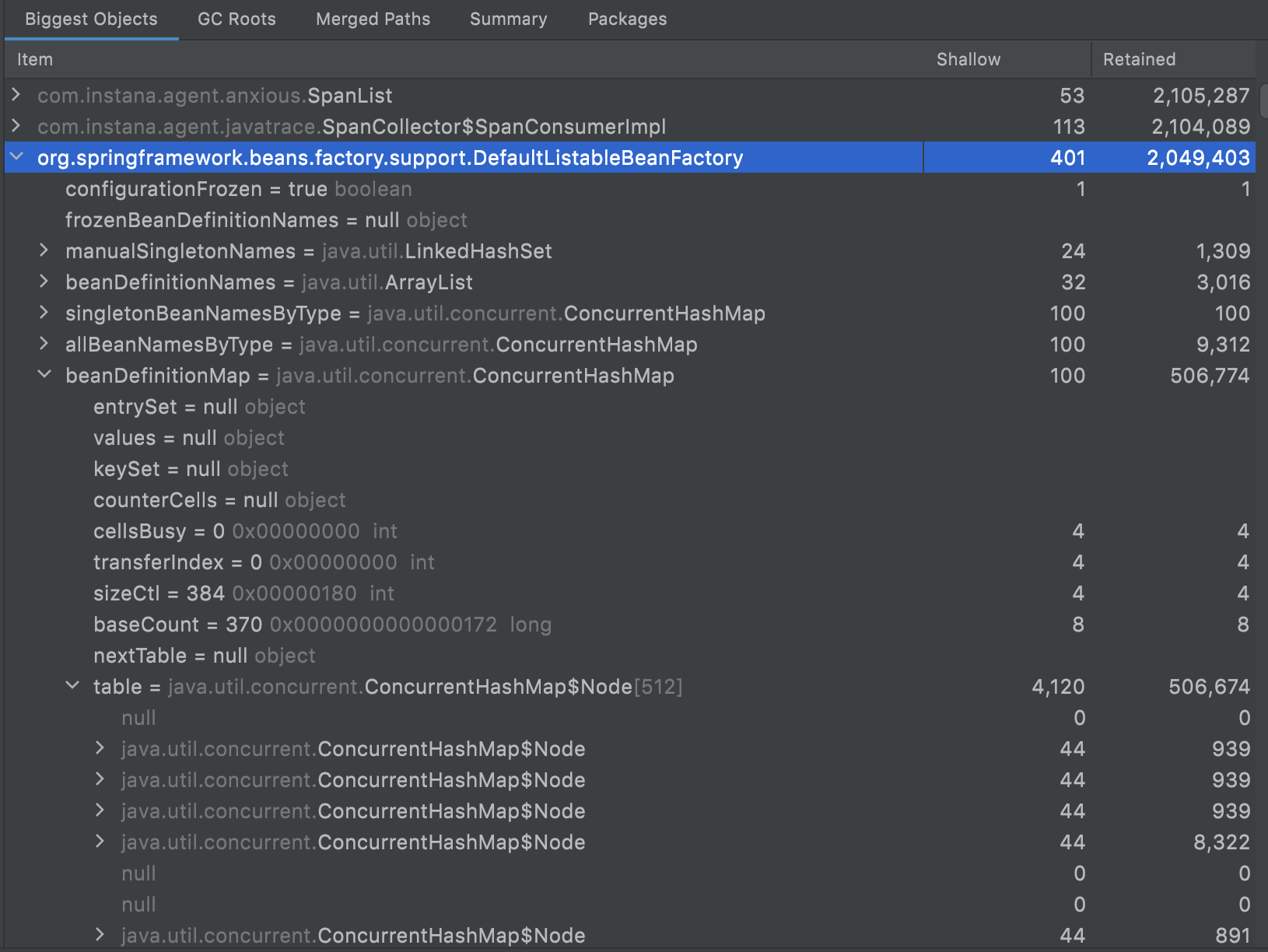Expand singletonBeanNamesByType map

click(44, 313)
